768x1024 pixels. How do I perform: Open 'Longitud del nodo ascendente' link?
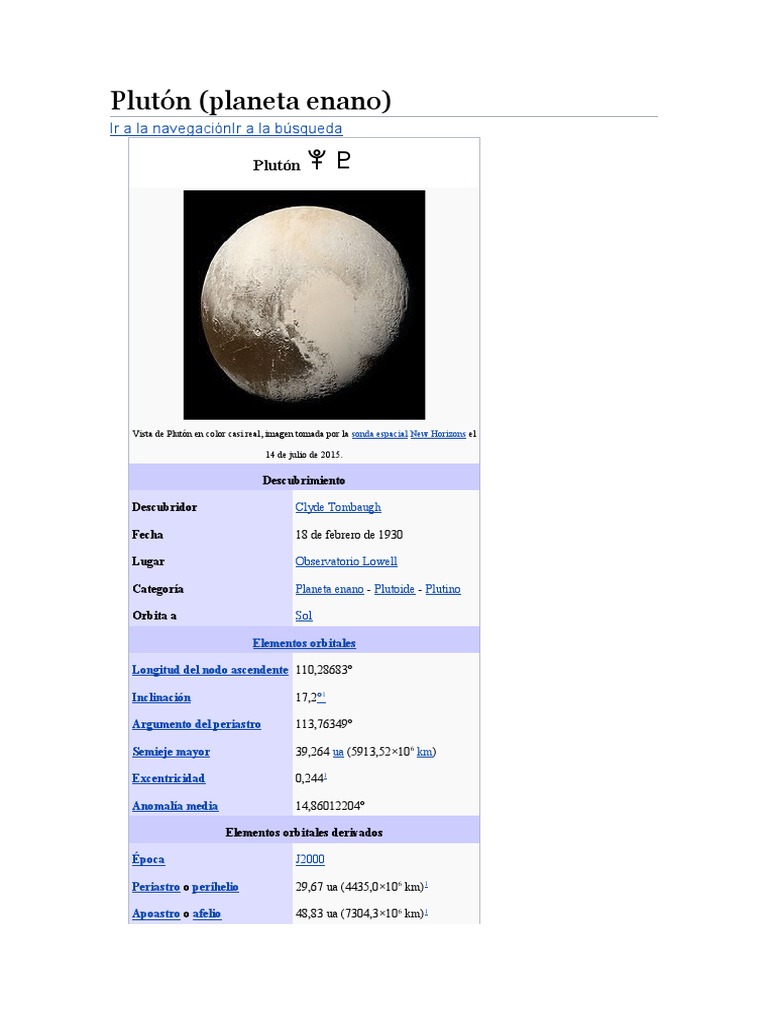210,670
